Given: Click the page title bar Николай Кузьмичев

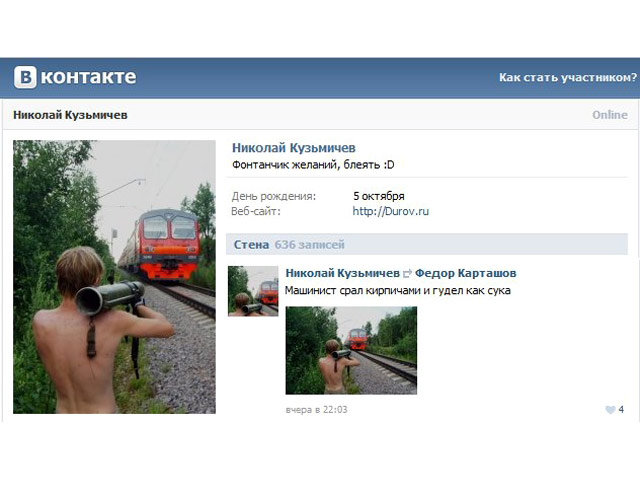Looking at the screenshot, I should tap(70, 115).
